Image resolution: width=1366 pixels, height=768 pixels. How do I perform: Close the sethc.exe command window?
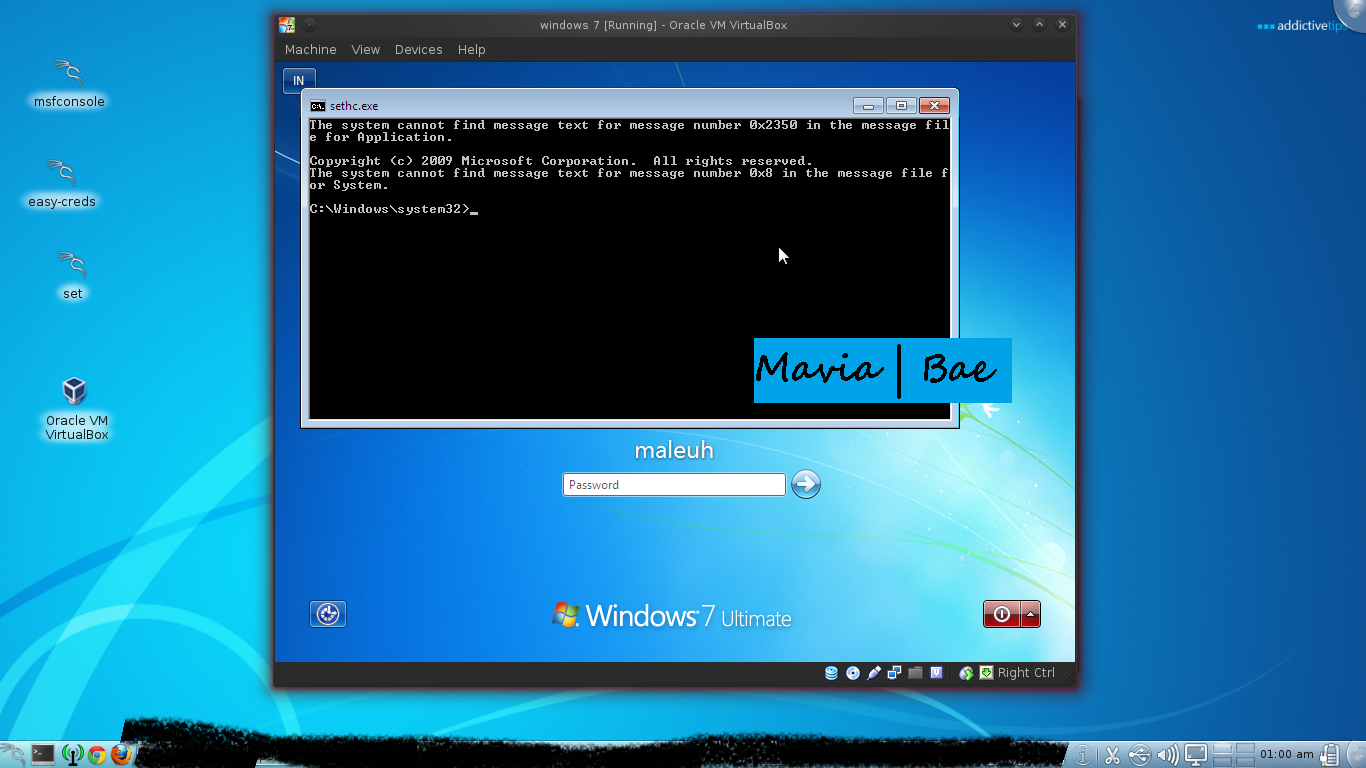934,105
